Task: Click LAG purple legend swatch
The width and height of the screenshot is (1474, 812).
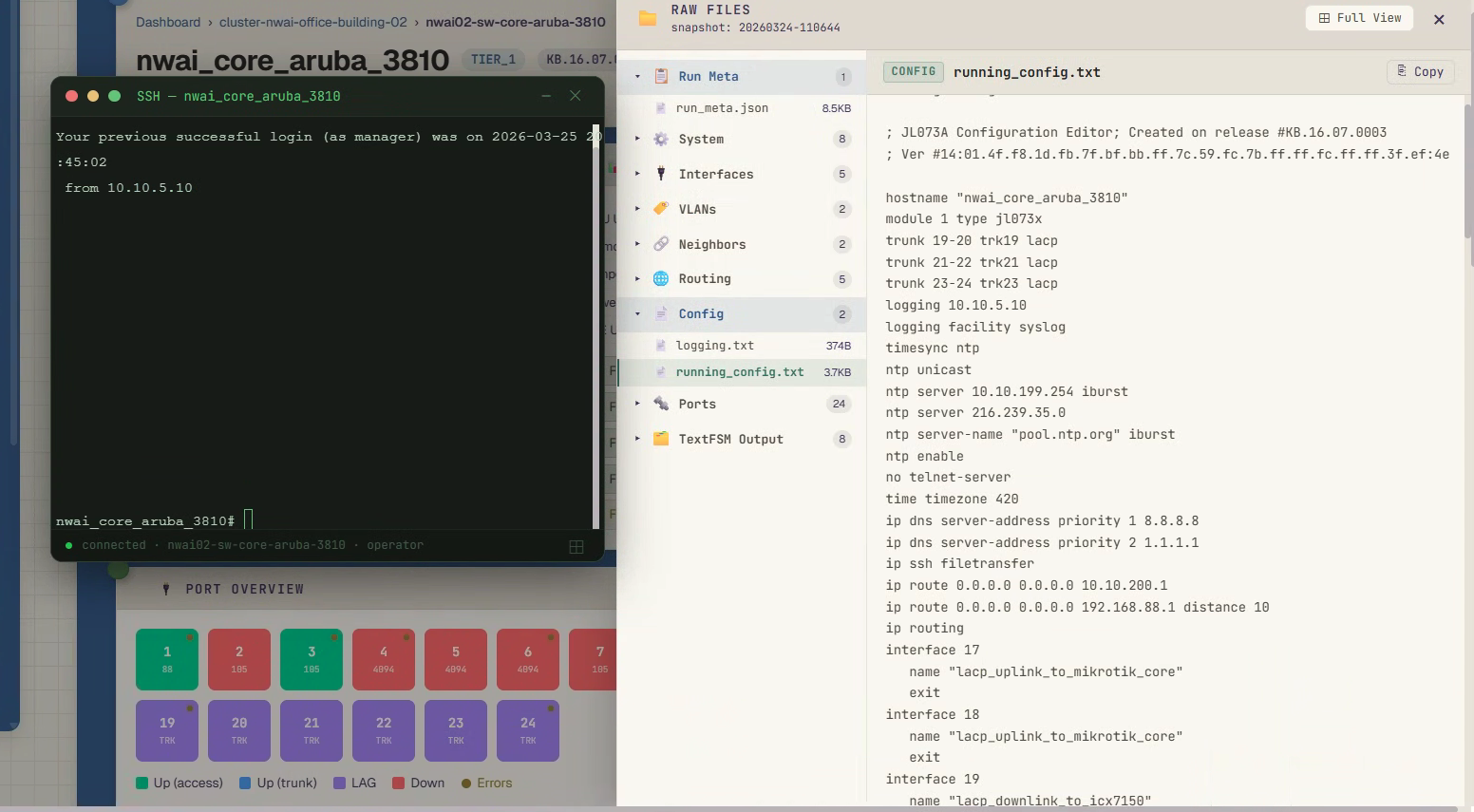Action: point(339,784)
